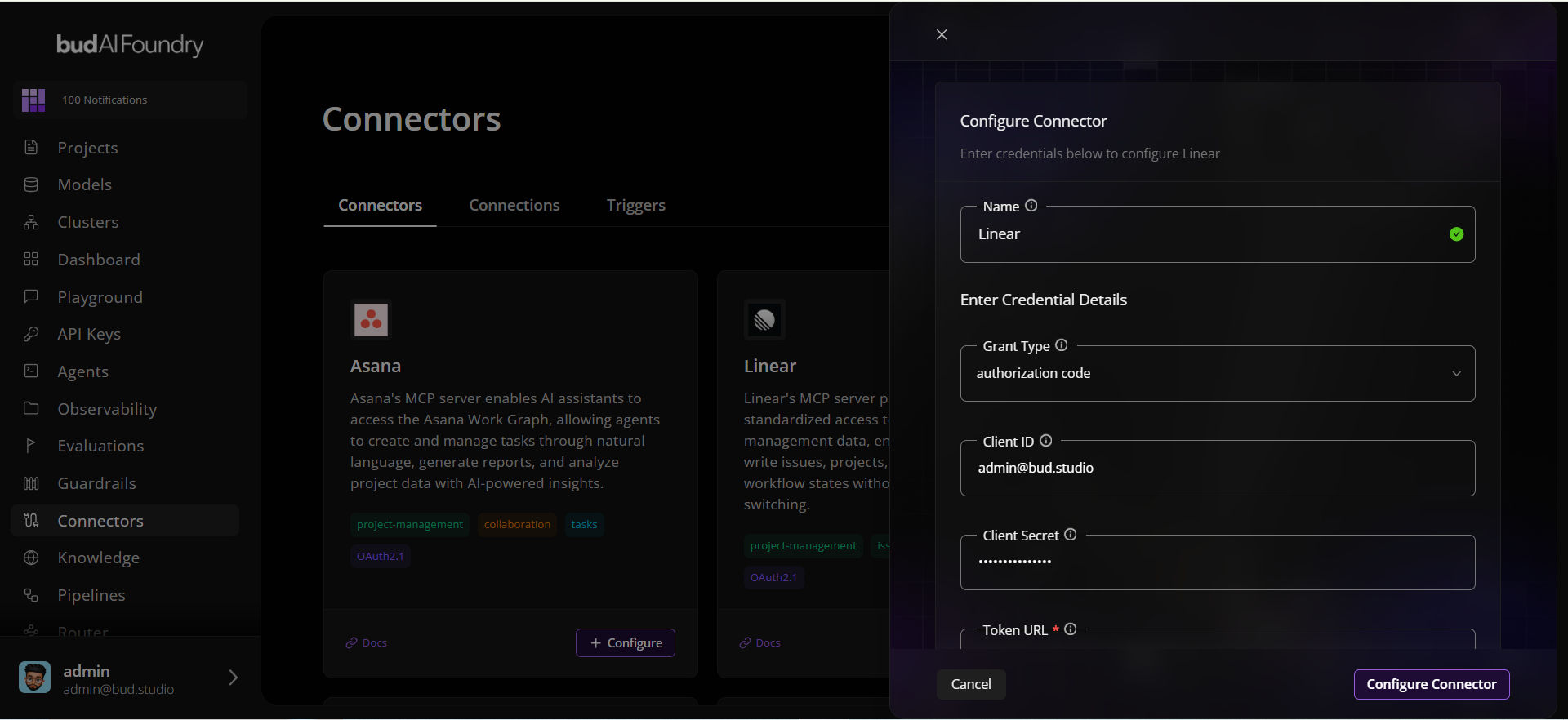The width and height of the screenshot is (1568, 720).
Task: Open the Grant Type dropdown
Action: 1218,374
